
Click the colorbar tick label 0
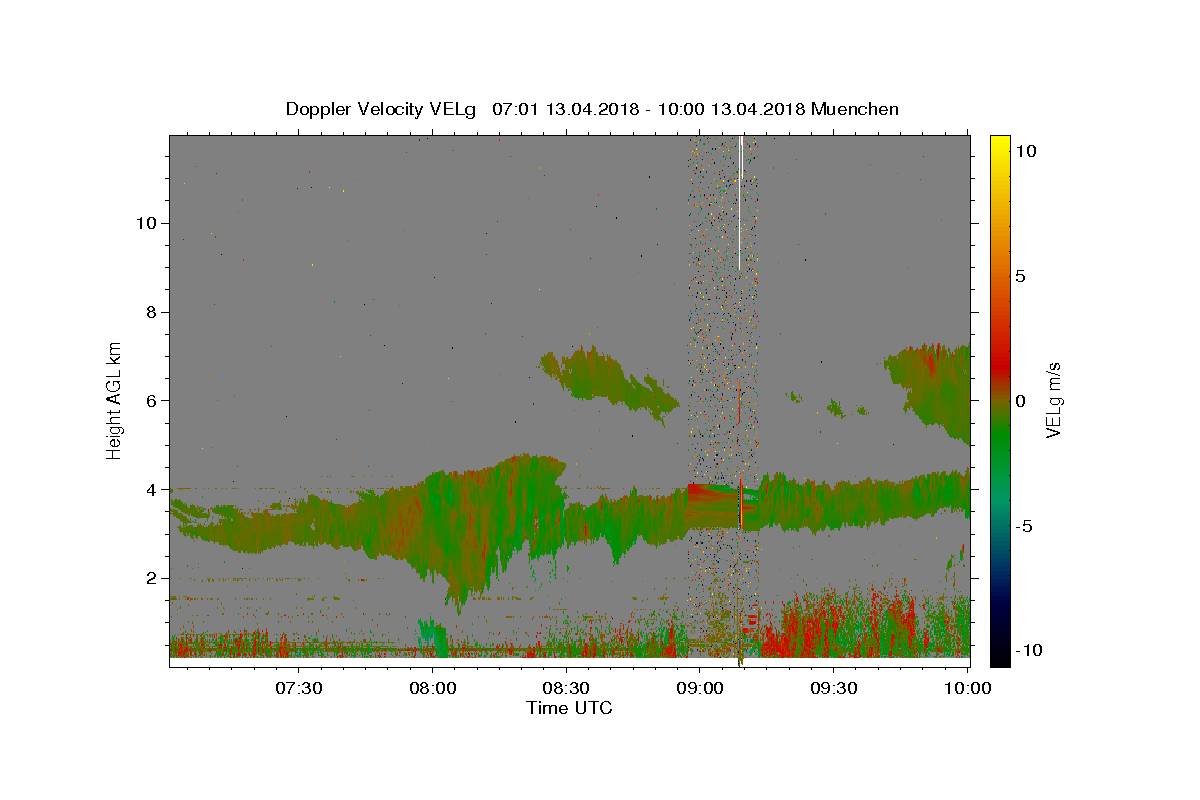[1022, 401]
